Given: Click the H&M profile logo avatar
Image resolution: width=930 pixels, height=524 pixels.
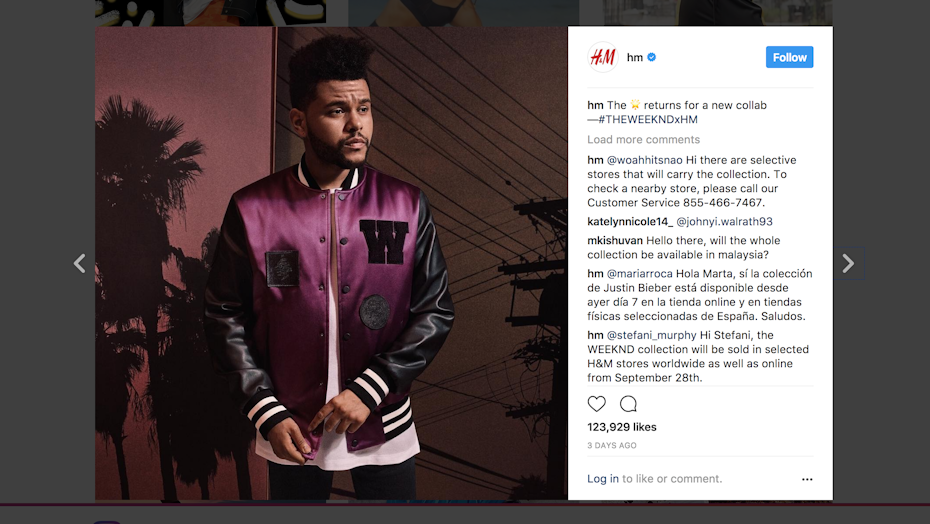Looking at the screenshot, I should tap(603, 57).
